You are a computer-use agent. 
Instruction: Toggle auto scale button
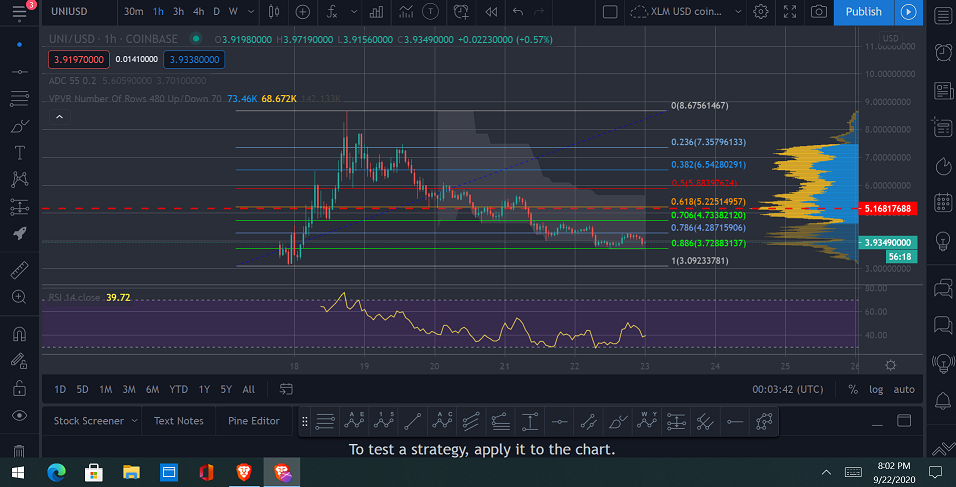coord(904,389)
